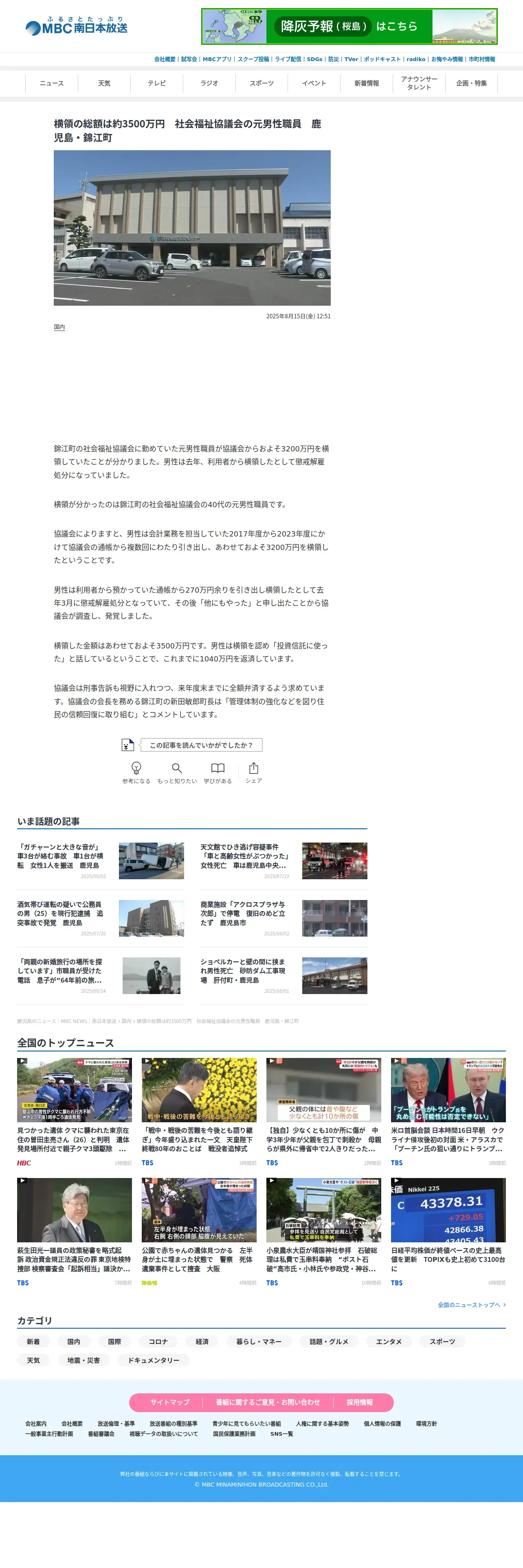This screenshot has width=523, height=1568.
Task: Select the 暮らし・マネー category chip
Action: [259, 1341]
